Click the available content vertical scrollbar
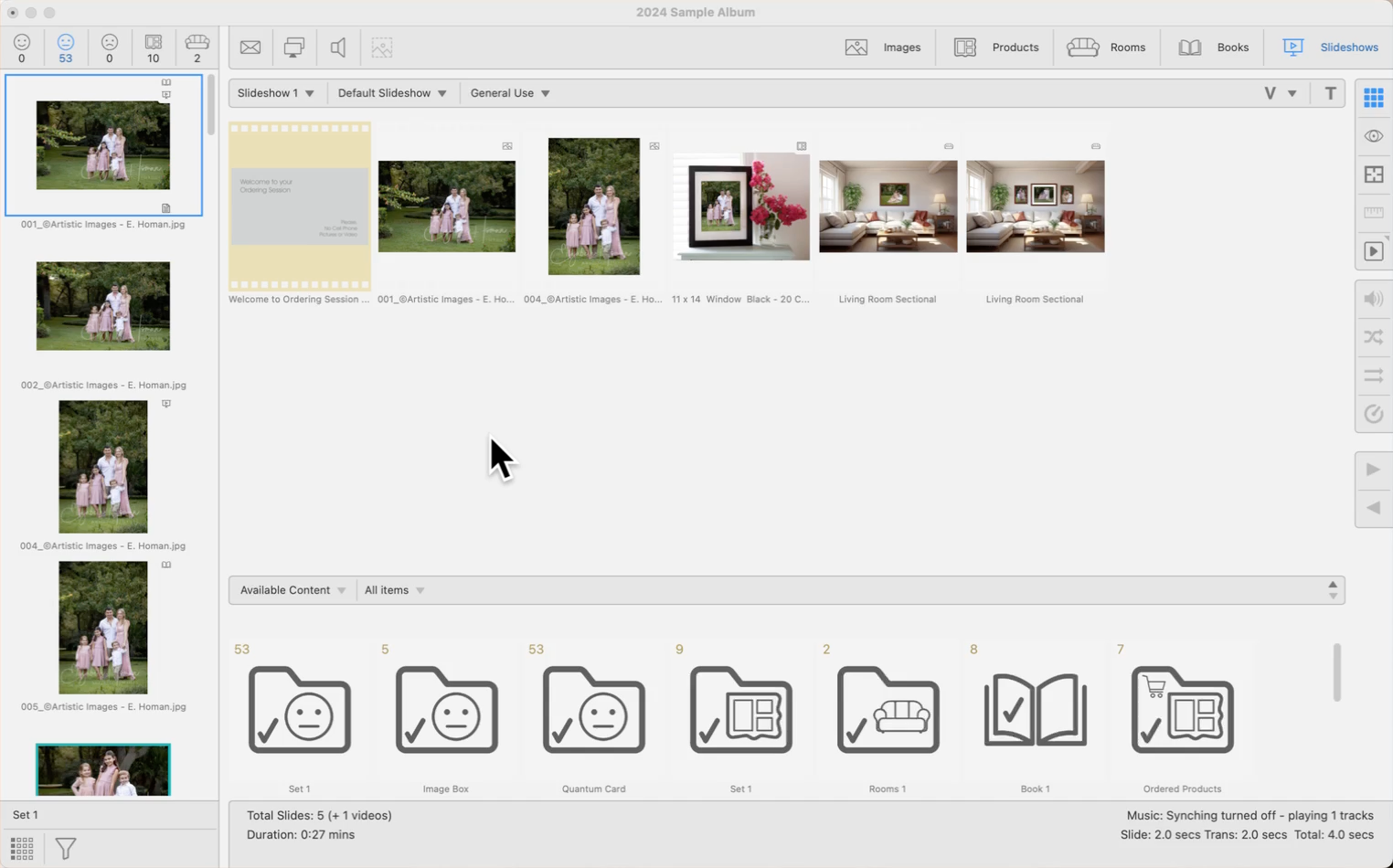Image resolution: width=1393 pixels, height=868 pixels. point(1336,672)
